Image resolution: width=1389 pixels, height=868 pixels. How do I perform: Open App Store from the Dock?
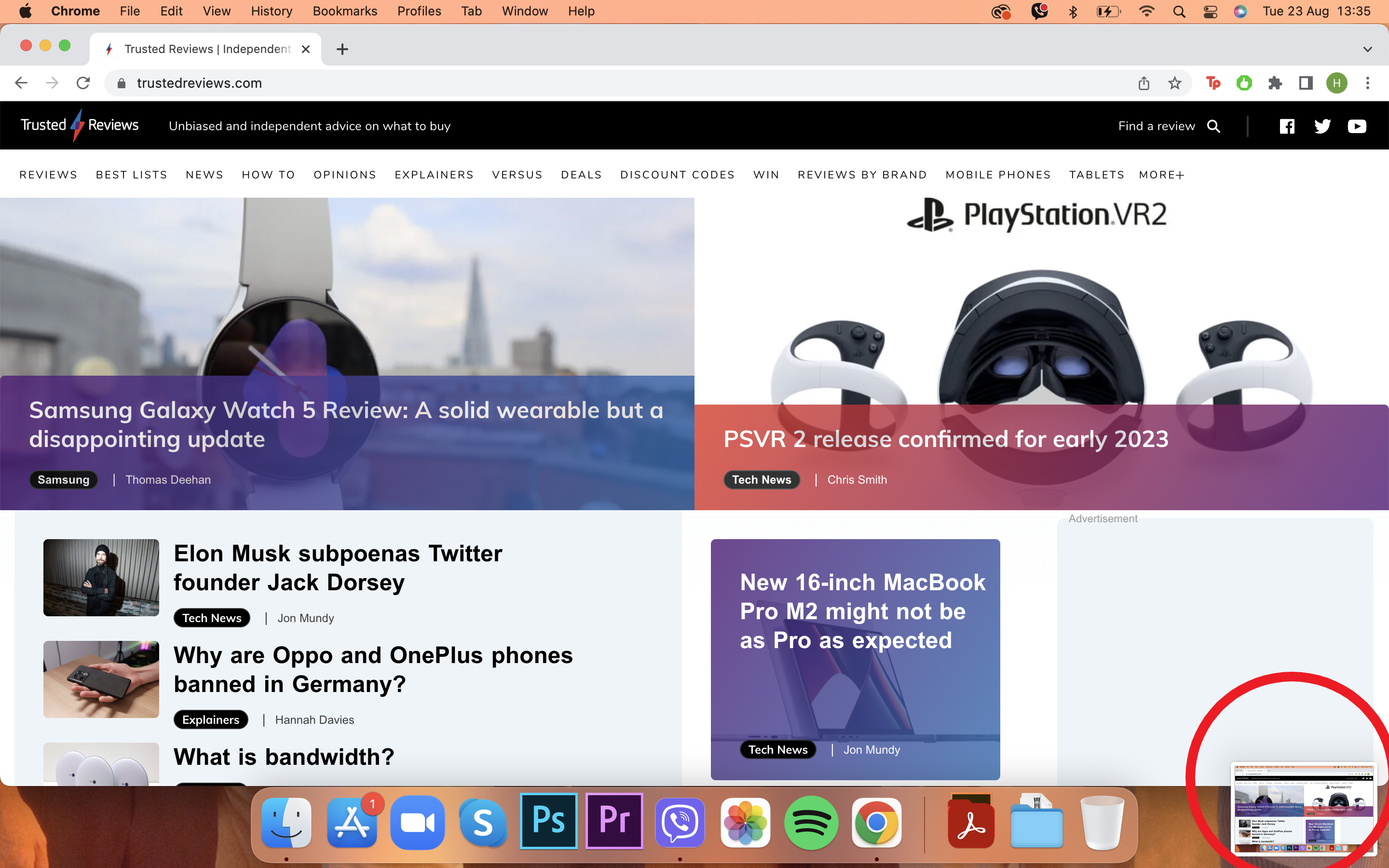coord(352,823)
